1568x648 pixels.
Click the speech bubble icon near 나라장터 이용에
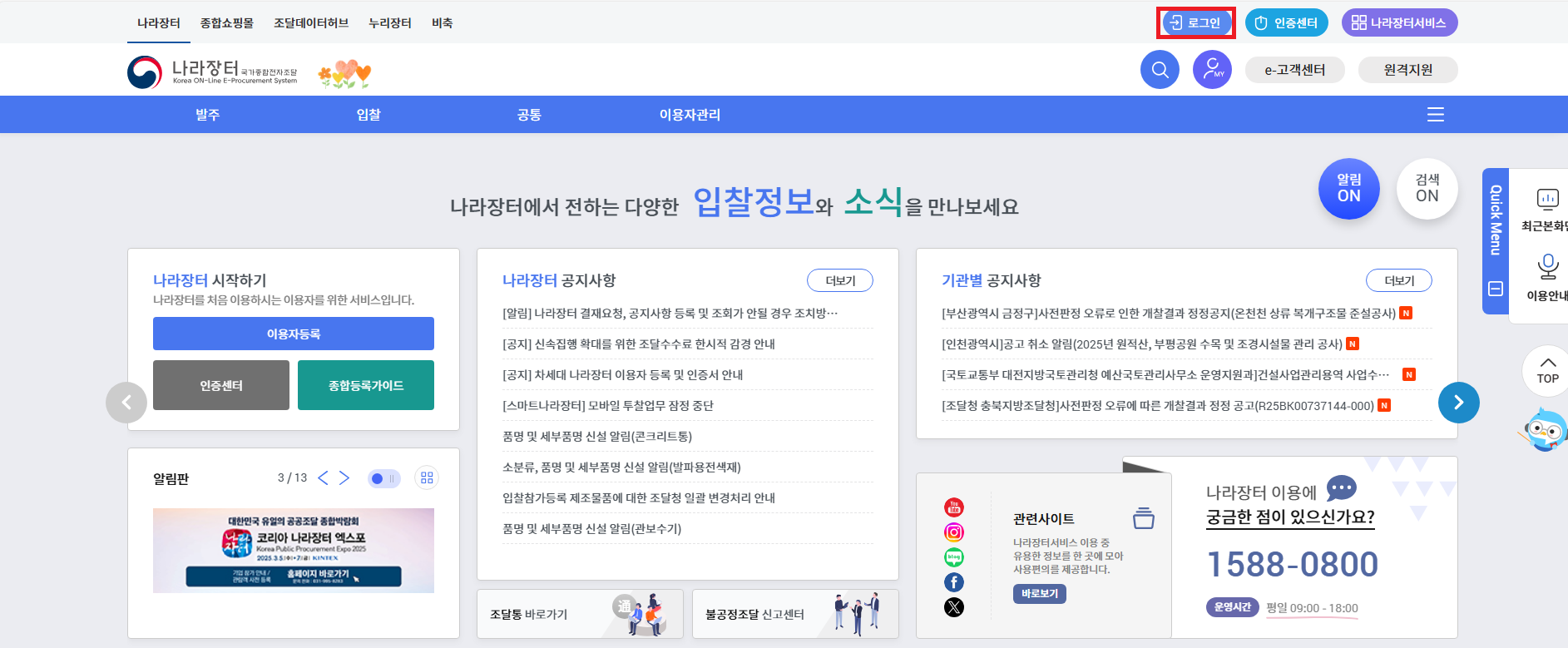[x=1341, y=488]
